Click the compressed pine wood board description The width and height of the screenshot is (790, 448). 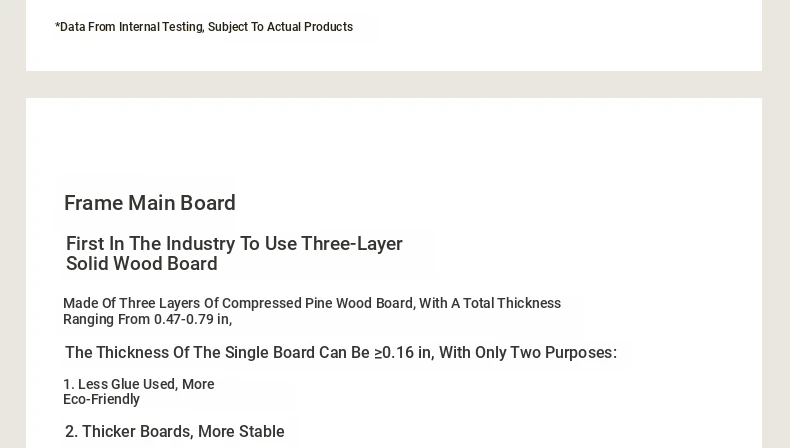pyautogui.click(x=312, y=311)
